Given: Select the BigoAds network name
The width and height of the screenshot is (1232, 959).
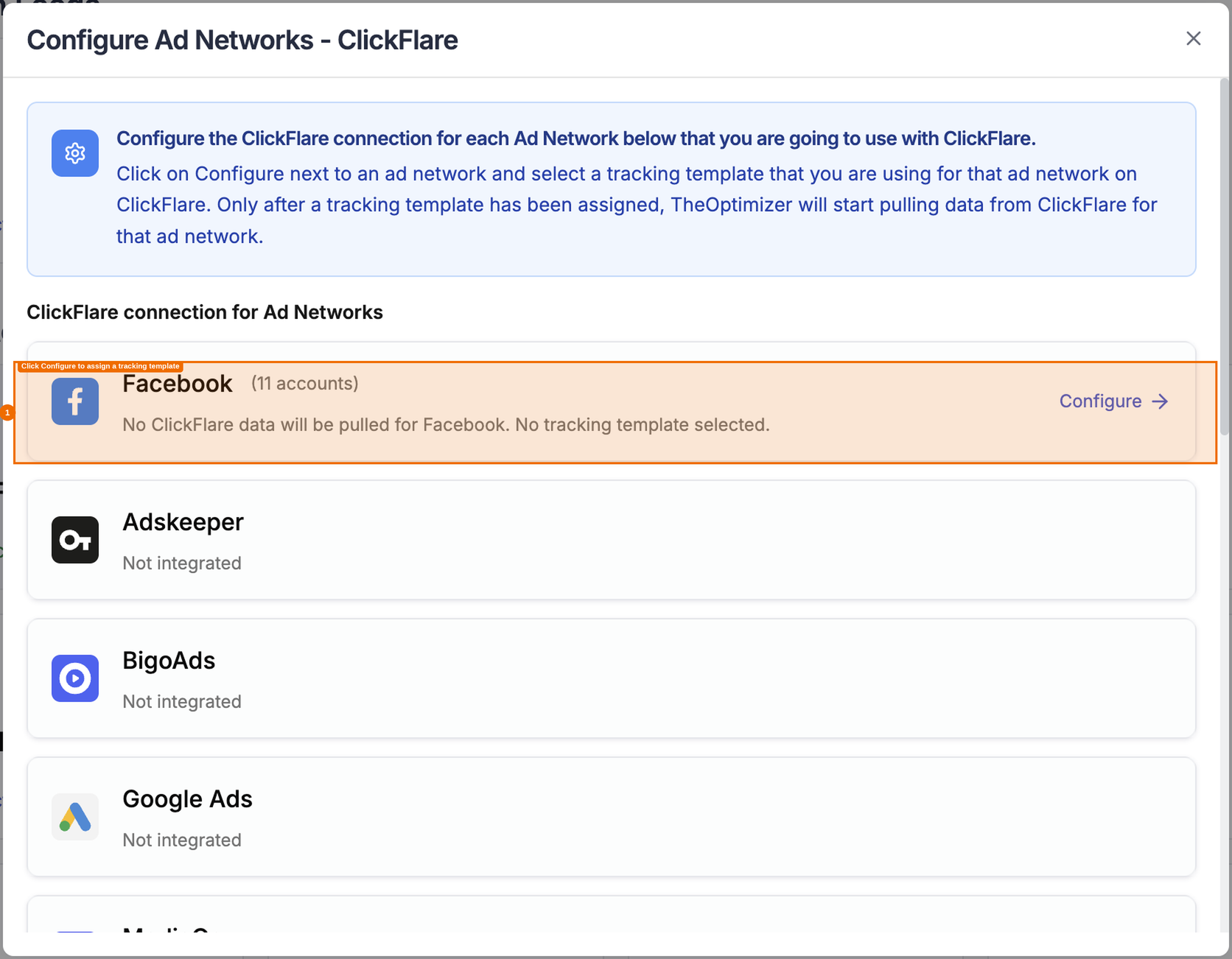Looking at the screenshot, I should point(169,661).
